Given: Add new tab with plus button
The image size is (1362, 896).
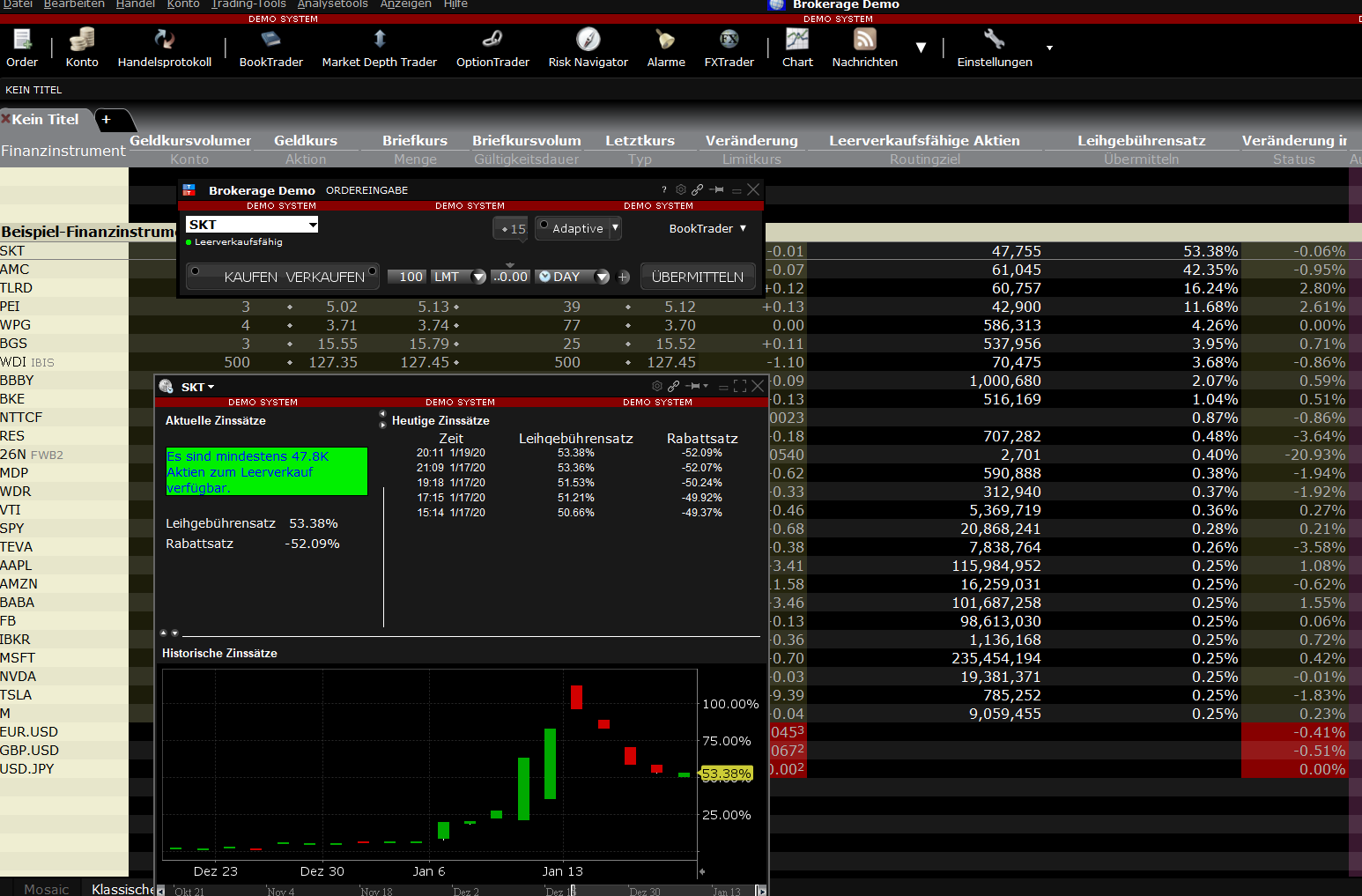Looking at the screenshot, I should point(107,119).
